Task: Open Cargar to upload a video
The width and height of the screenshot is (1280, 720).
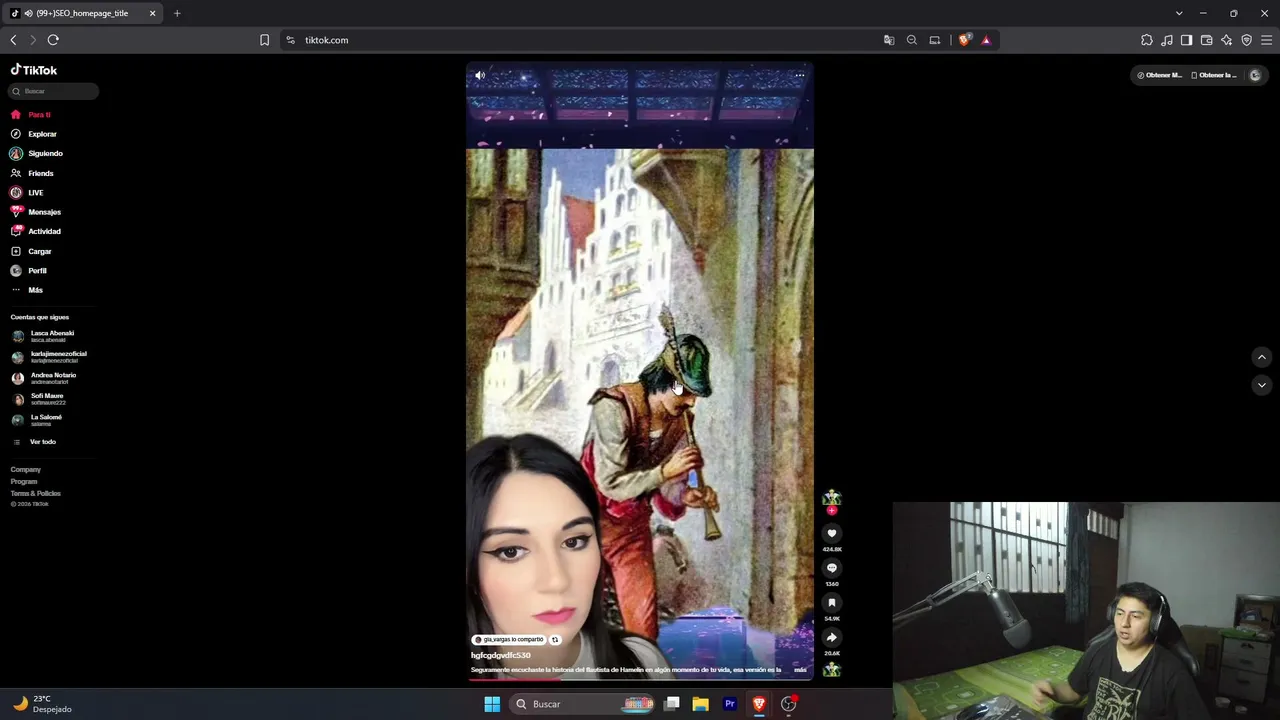Action: pos(39,251)
